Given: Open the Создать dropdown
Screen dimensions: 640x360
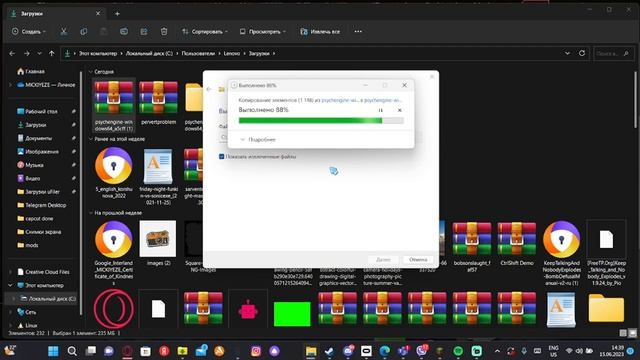Looking at the screenshot, I should coord(29,31).
